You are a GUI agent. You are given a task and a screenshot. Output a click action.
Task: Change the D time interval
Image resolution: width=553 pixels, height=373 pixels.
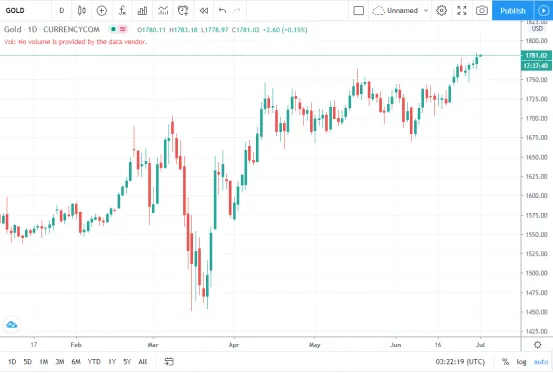[x=62, y=11]
